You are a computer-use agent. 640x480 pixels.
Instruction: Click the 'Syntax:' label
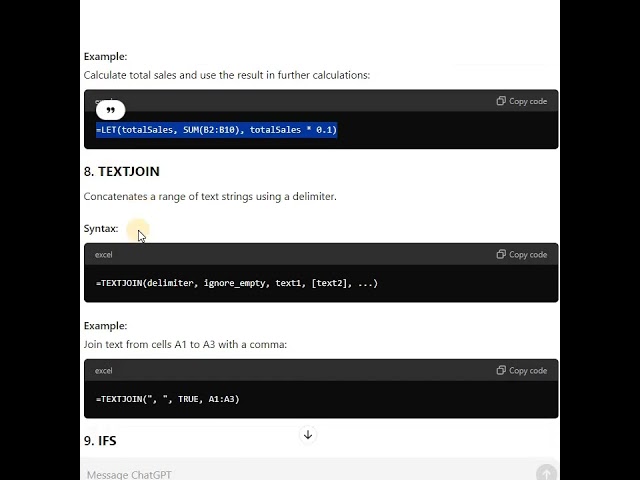(101, 229)
